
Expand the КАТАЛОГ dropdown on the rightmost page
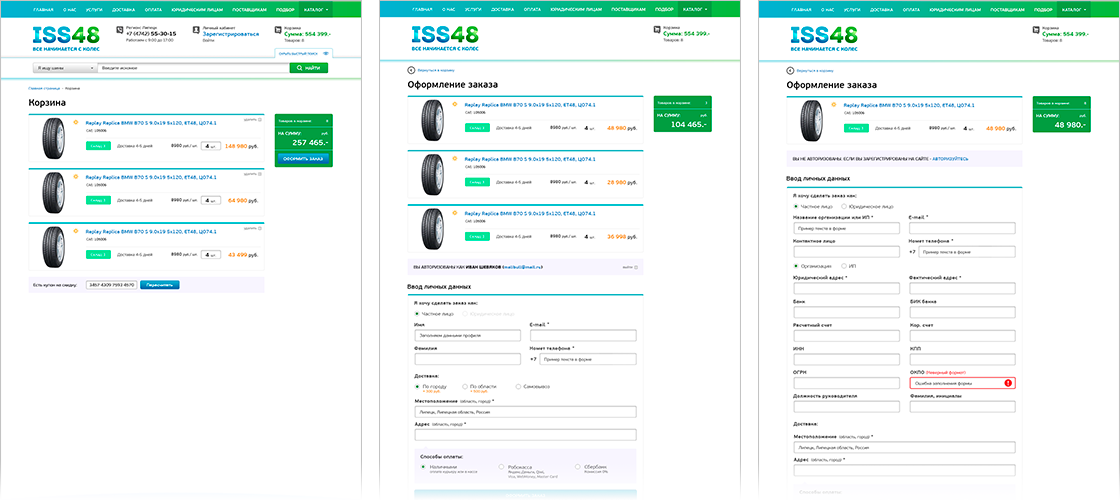click(1074, 9)
